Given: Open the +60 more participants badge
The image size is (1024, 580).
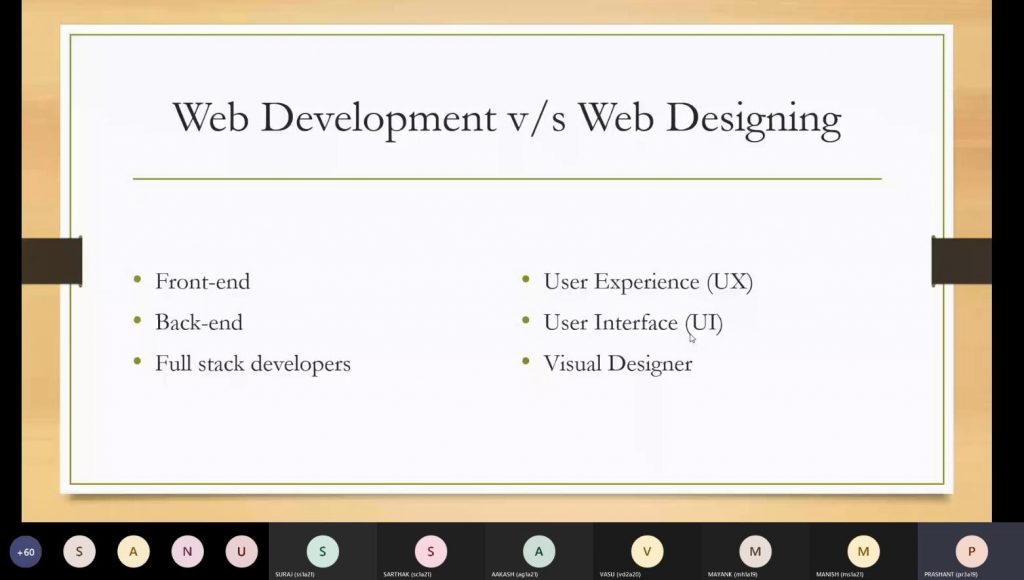Looking at the screenshot, I should click(x=25, y=552).
